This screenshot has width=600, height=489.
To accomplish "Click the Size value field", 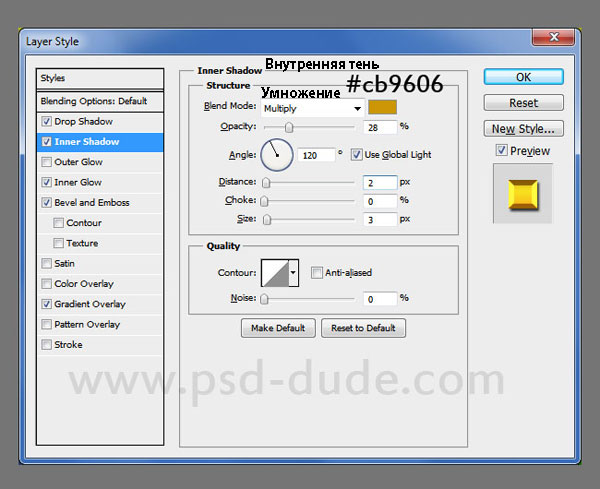I will [x=380, y=220].
